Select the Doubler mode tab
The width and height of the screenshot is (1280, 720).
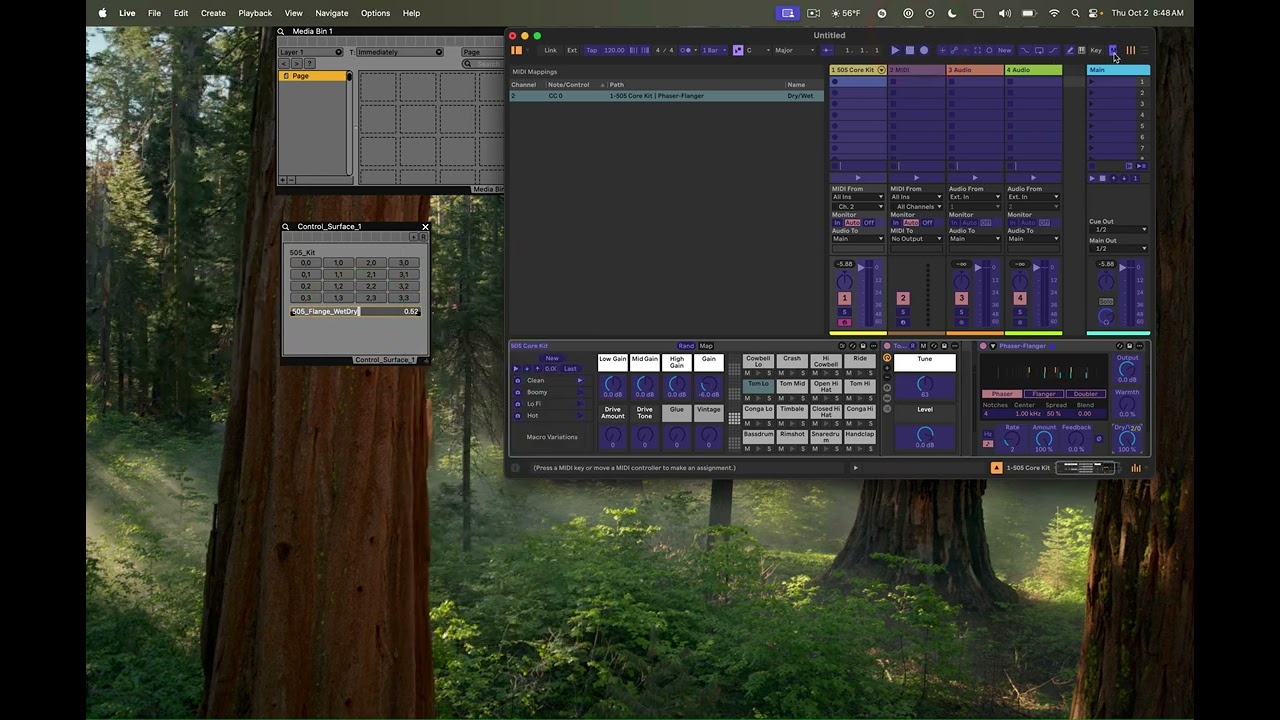point(1085,394)
